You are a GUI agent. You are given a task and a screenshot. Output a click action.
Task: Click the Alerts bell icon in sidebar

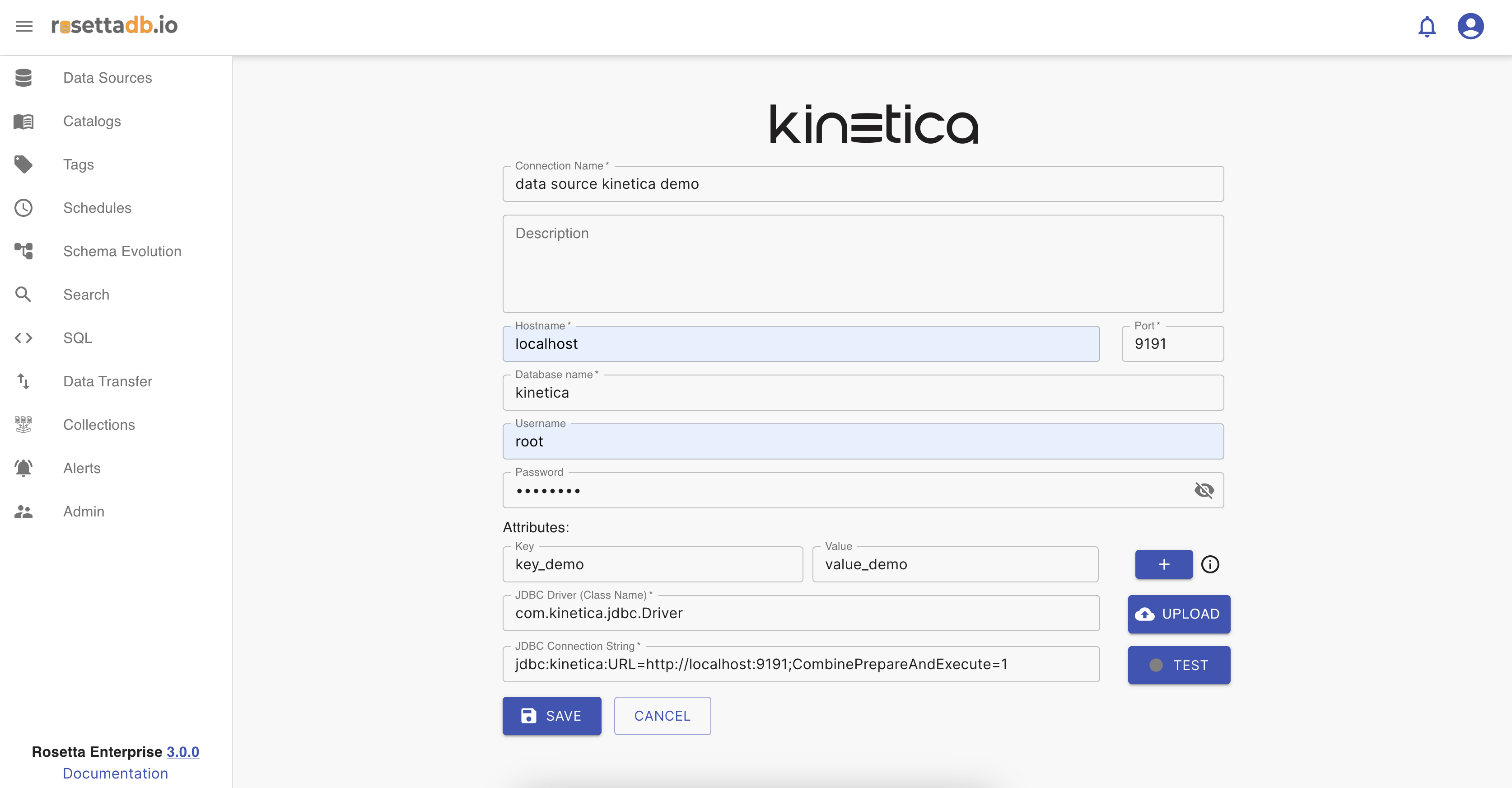23,468
